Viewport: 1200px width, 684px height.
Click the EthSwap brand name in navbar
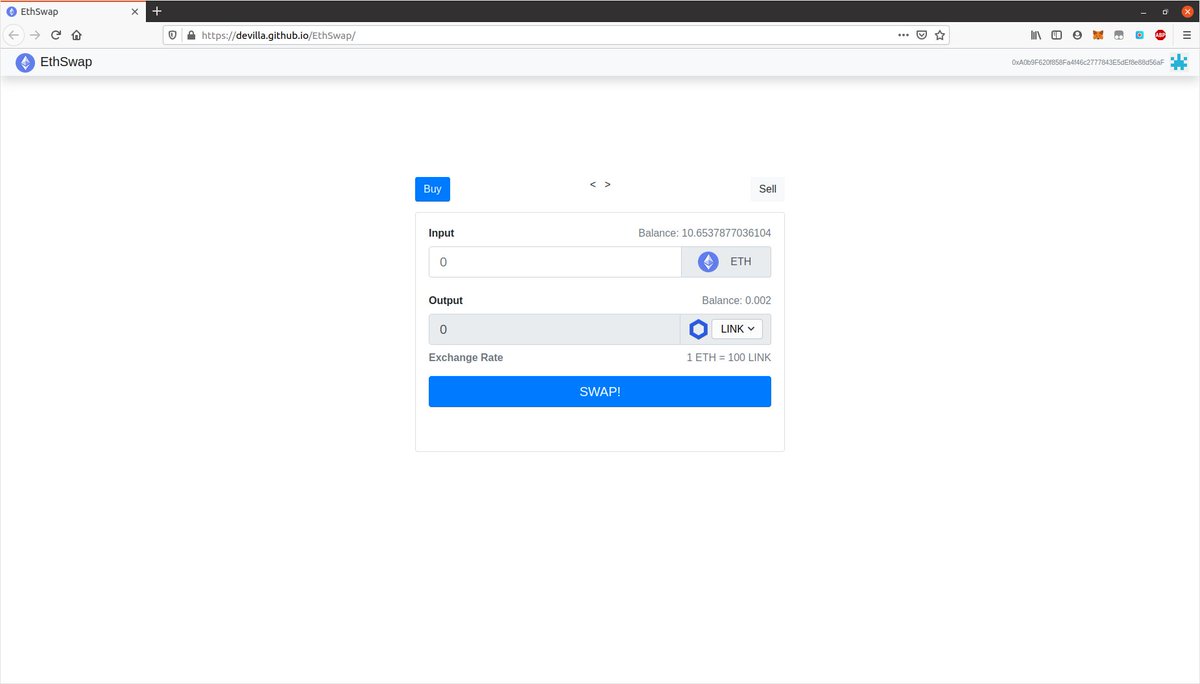pyautogui.click(x=66, y=62)
